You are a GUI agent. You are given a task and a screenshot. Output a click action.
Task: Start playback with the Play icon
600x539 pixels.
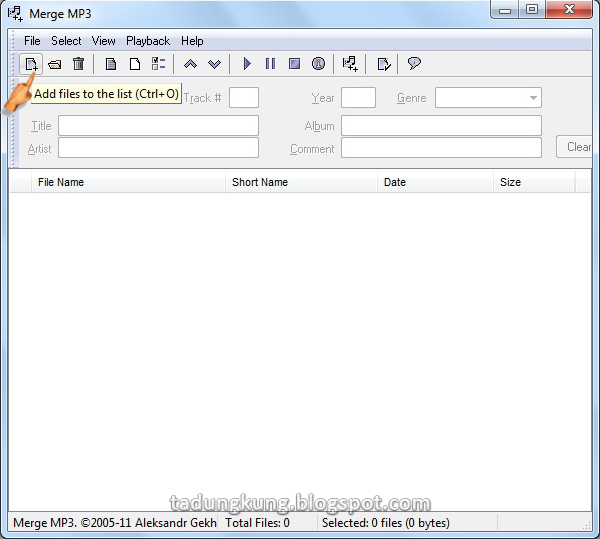click(x=247, y=64)
